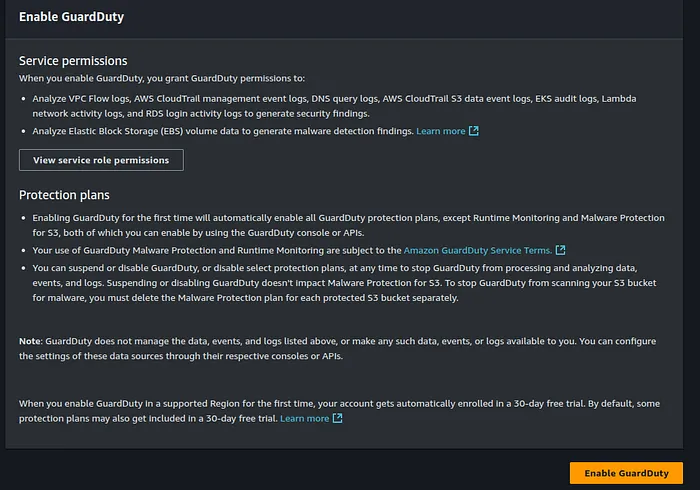
Task: Click the Service permissions heading
Action: (73, 61)
